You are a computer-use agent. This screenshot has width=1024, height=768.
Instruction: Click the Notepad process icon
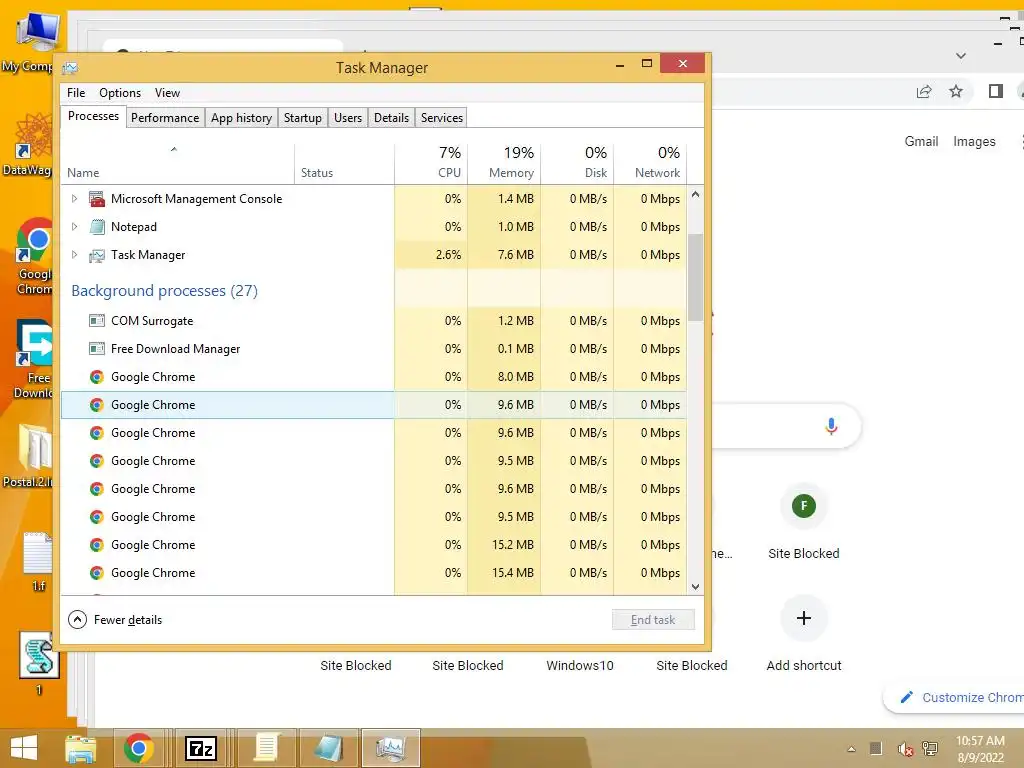pos(97,227)
